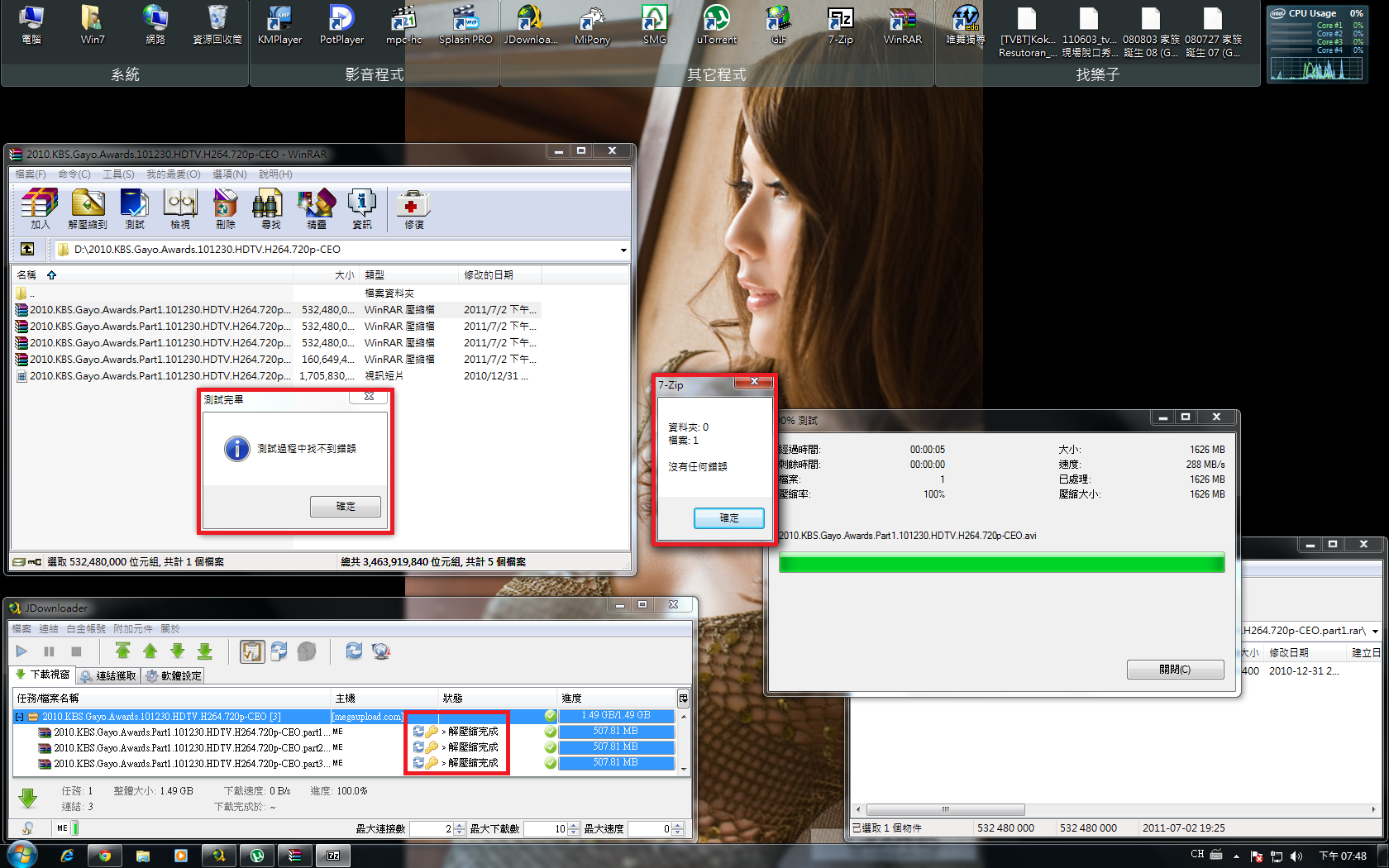The height and width of the screenshot is (868, 1389).
Task: Click the taskbar volume speaker icon
Action: [1296, 856]
